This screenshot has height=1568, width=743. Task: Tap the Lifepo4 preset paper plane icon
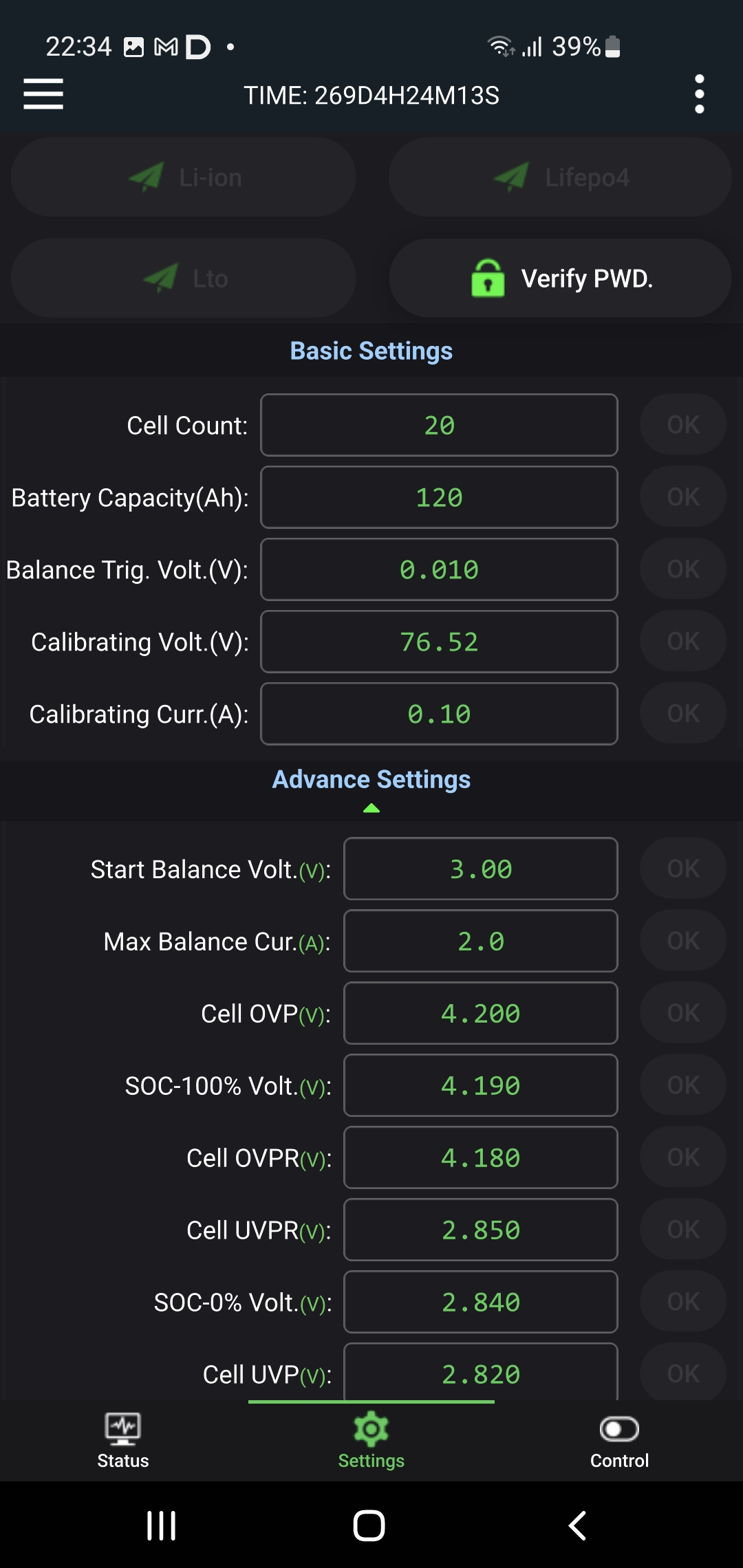(x=511, y=177)
